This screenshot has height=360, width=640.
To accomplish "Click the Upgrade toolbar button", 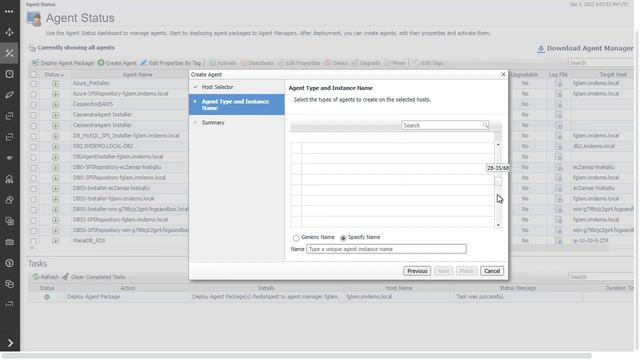I will (366, 63).
